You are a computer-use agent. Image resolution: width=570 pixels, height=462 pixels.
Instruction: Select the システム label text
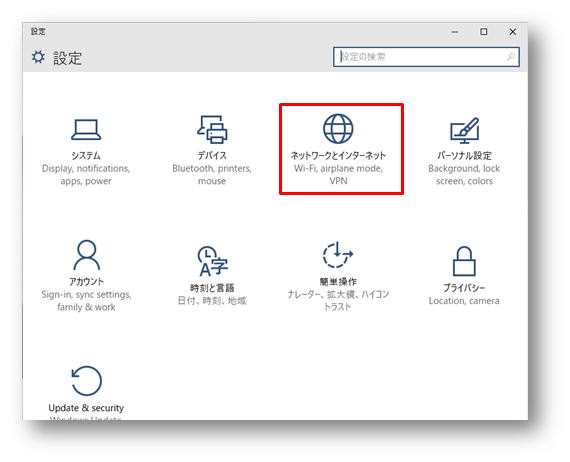pos(86,156)
